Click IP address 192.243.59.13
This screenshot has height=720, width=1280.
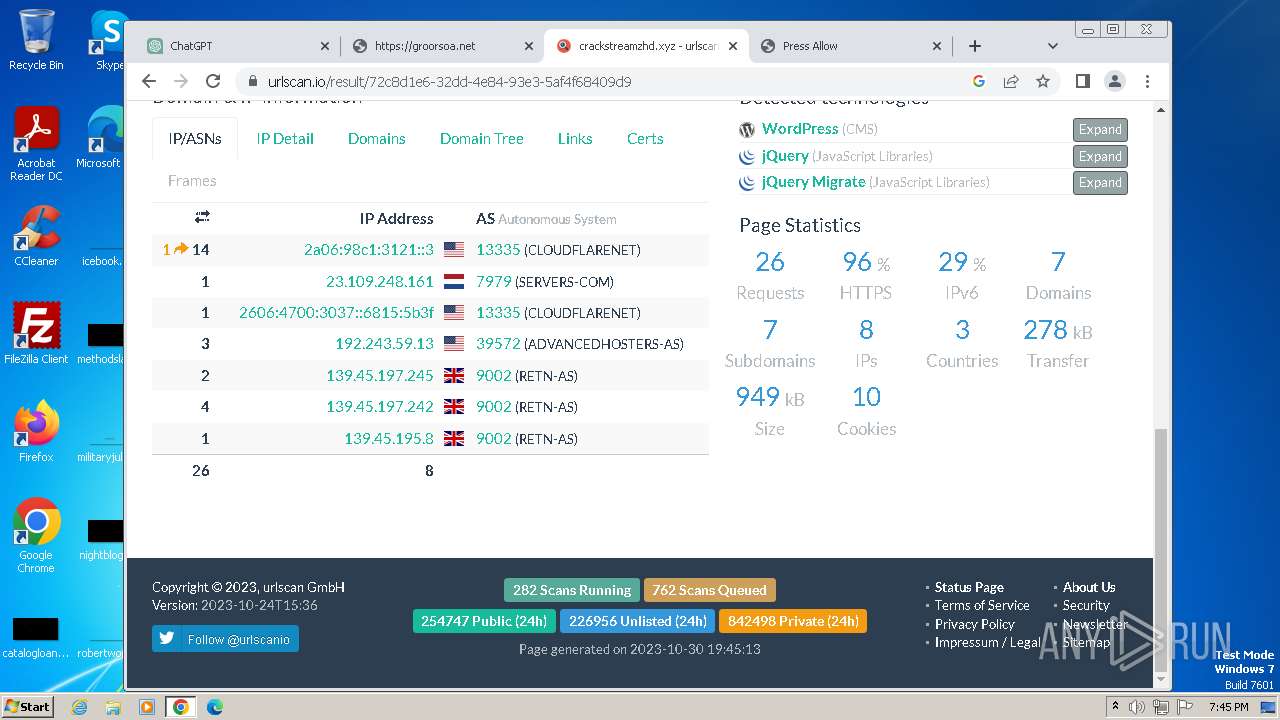pos(385,344)
